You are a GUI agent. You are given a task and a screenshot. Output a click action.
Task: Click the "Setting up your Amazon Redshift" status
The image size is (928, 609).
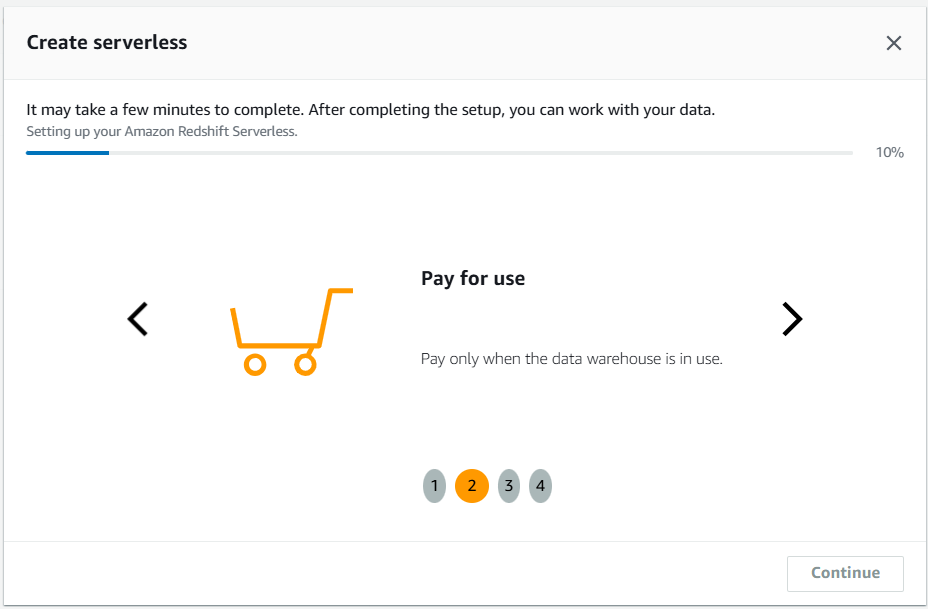[161, 131]
